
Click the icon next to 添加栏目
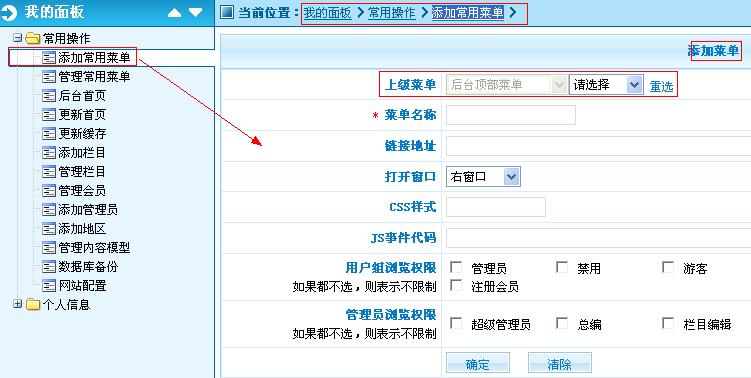coord(49,153)
